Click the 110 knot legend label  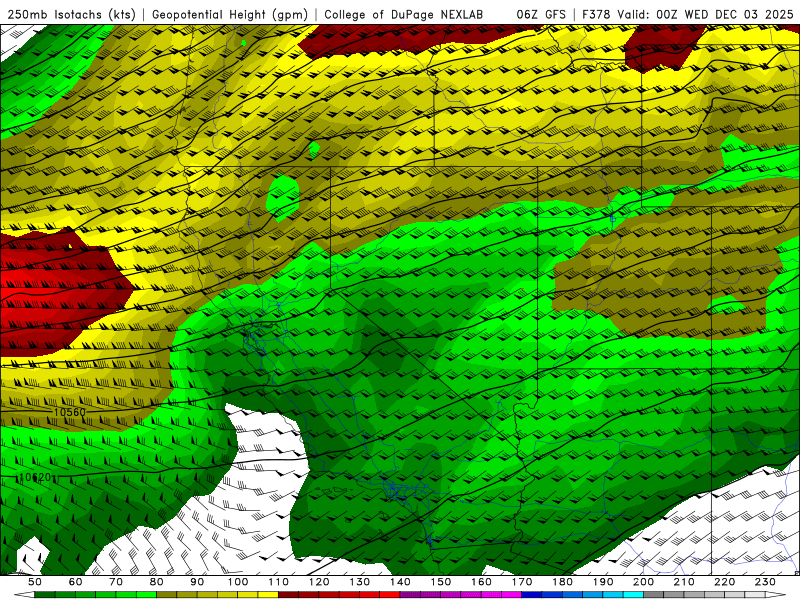click(279, 582)
